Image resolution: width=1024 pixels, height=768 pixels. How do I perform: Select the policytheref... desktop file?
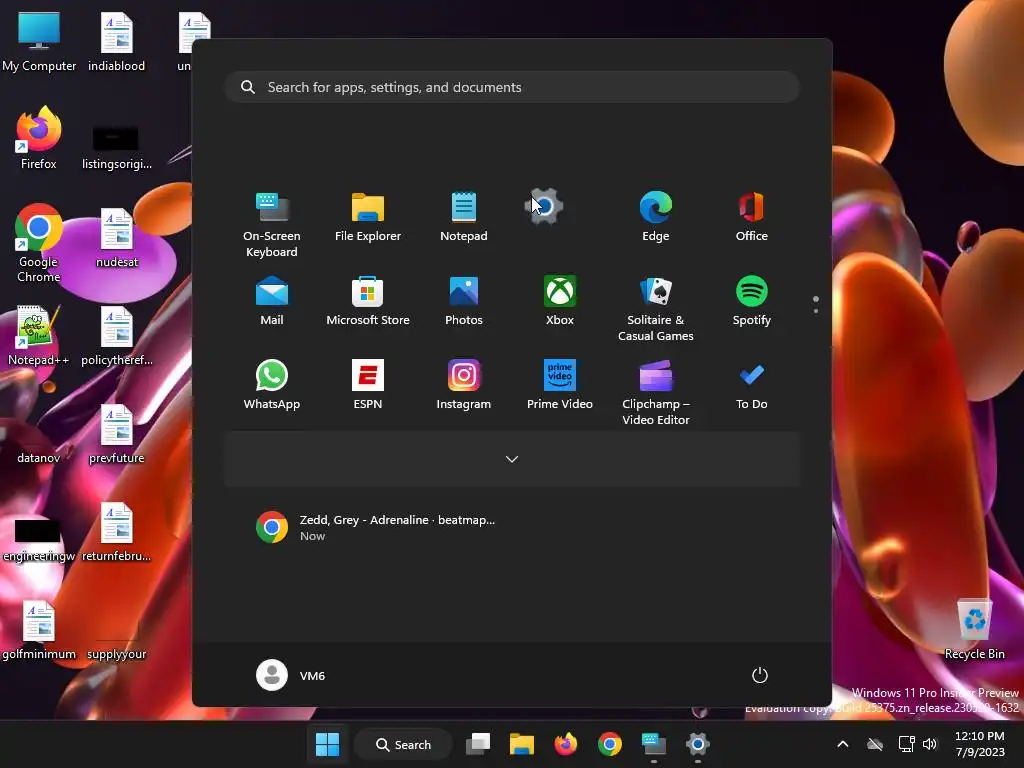(x=116, y=335)
